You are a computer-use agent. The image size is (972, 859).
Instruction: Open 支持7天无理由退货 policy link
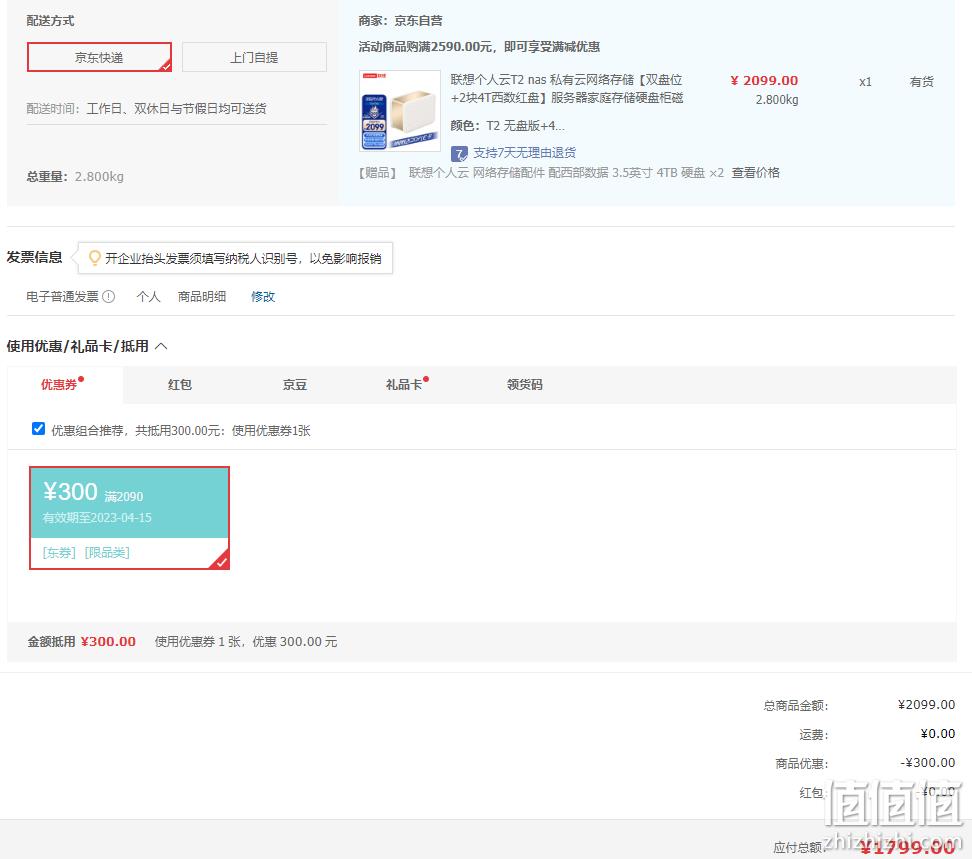tap(524, 152)
